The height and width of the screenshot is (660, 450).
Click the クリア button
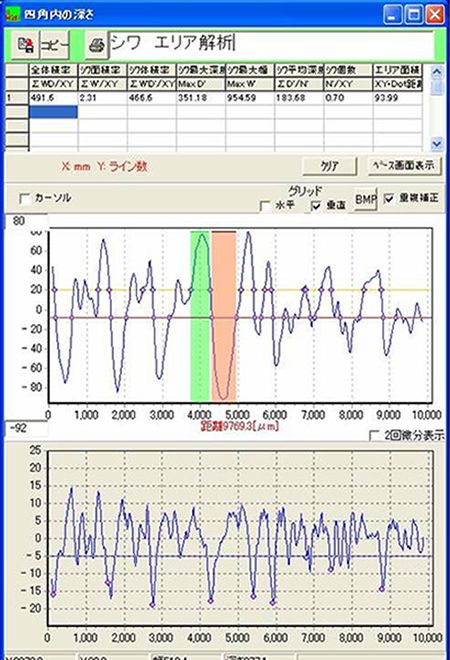(329, 167)
